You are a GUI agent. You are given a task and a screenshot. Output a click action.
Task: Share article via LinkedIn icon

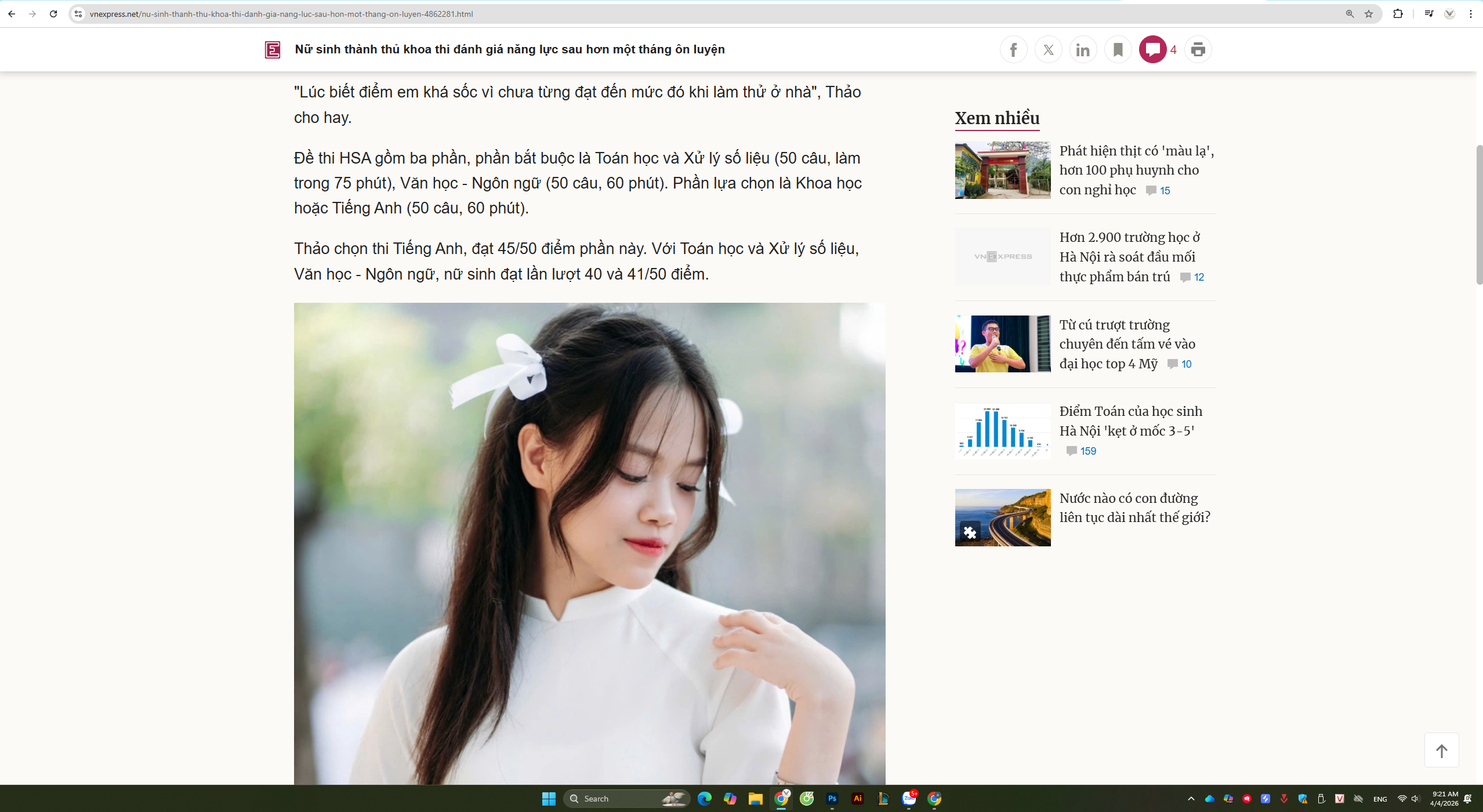pos(1083,50)
